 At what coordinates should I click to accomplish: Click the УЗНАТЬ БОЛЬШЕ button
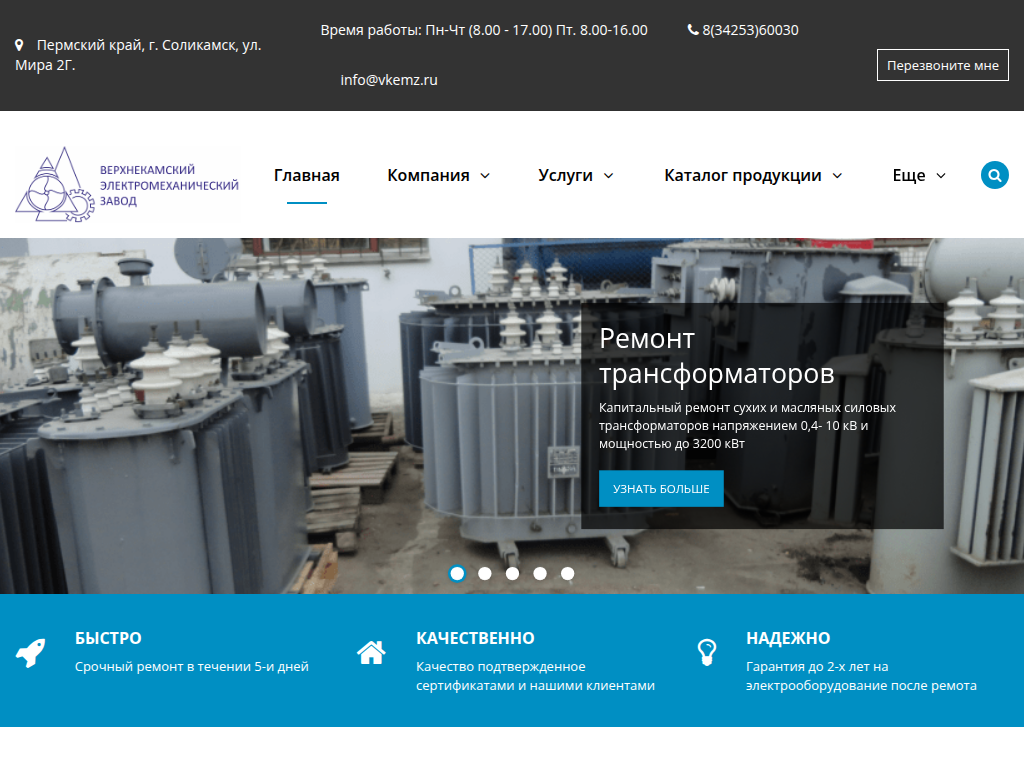pyautogui.click(x=661, y=488)
